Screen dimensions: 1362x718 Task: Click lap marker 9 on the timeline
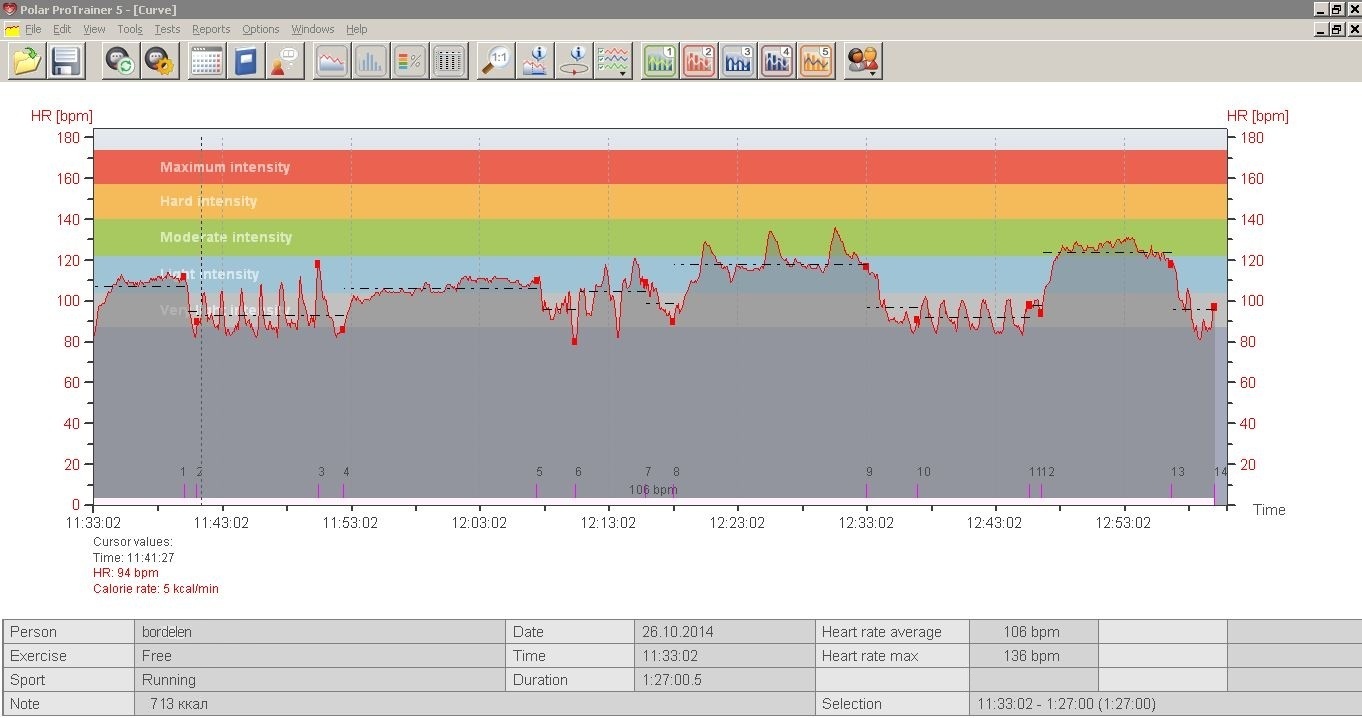pos(867,489)
